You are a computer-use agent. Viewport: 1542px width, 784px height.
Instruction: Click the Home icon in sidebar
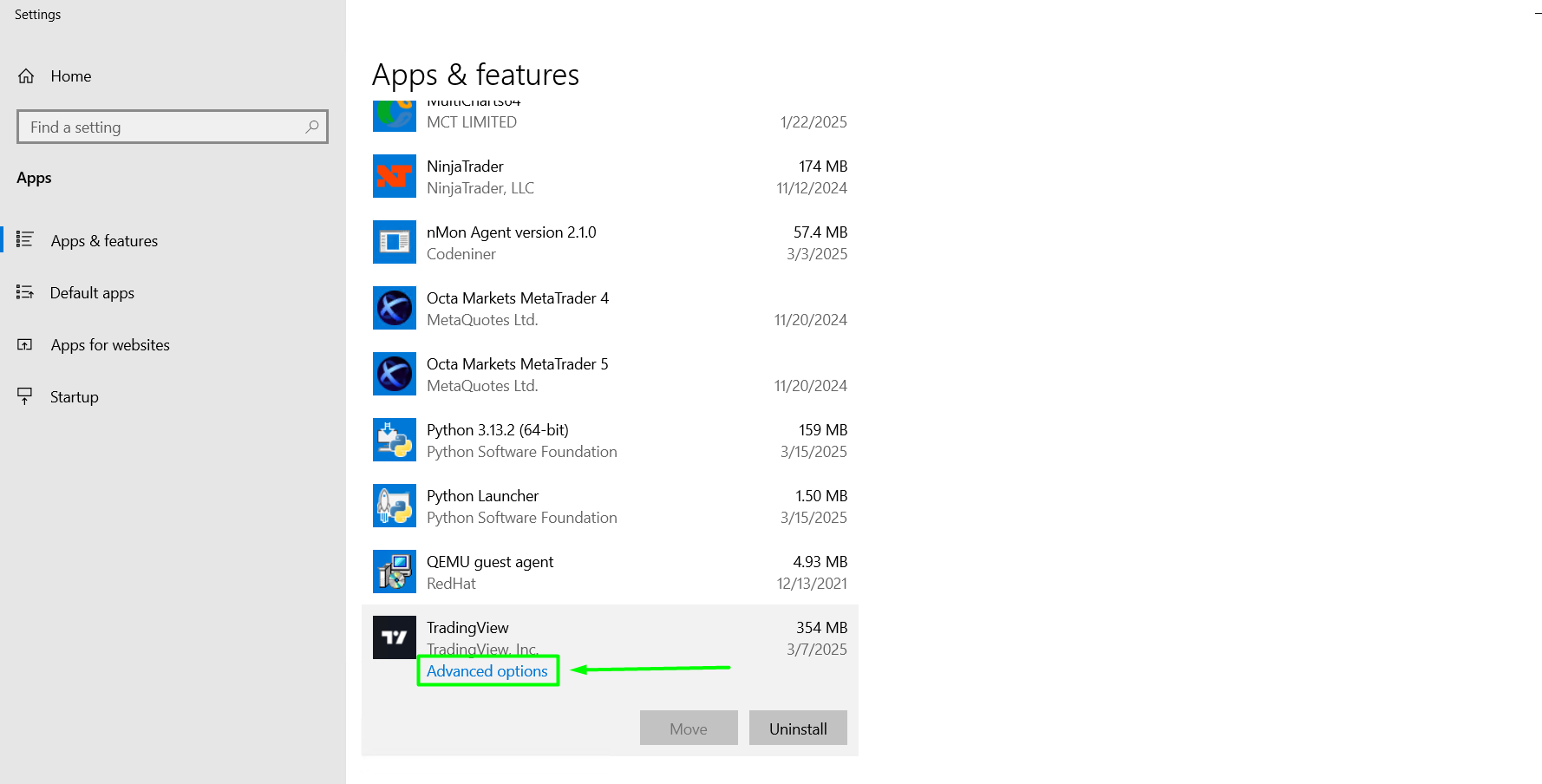click(x=26, y=76)
